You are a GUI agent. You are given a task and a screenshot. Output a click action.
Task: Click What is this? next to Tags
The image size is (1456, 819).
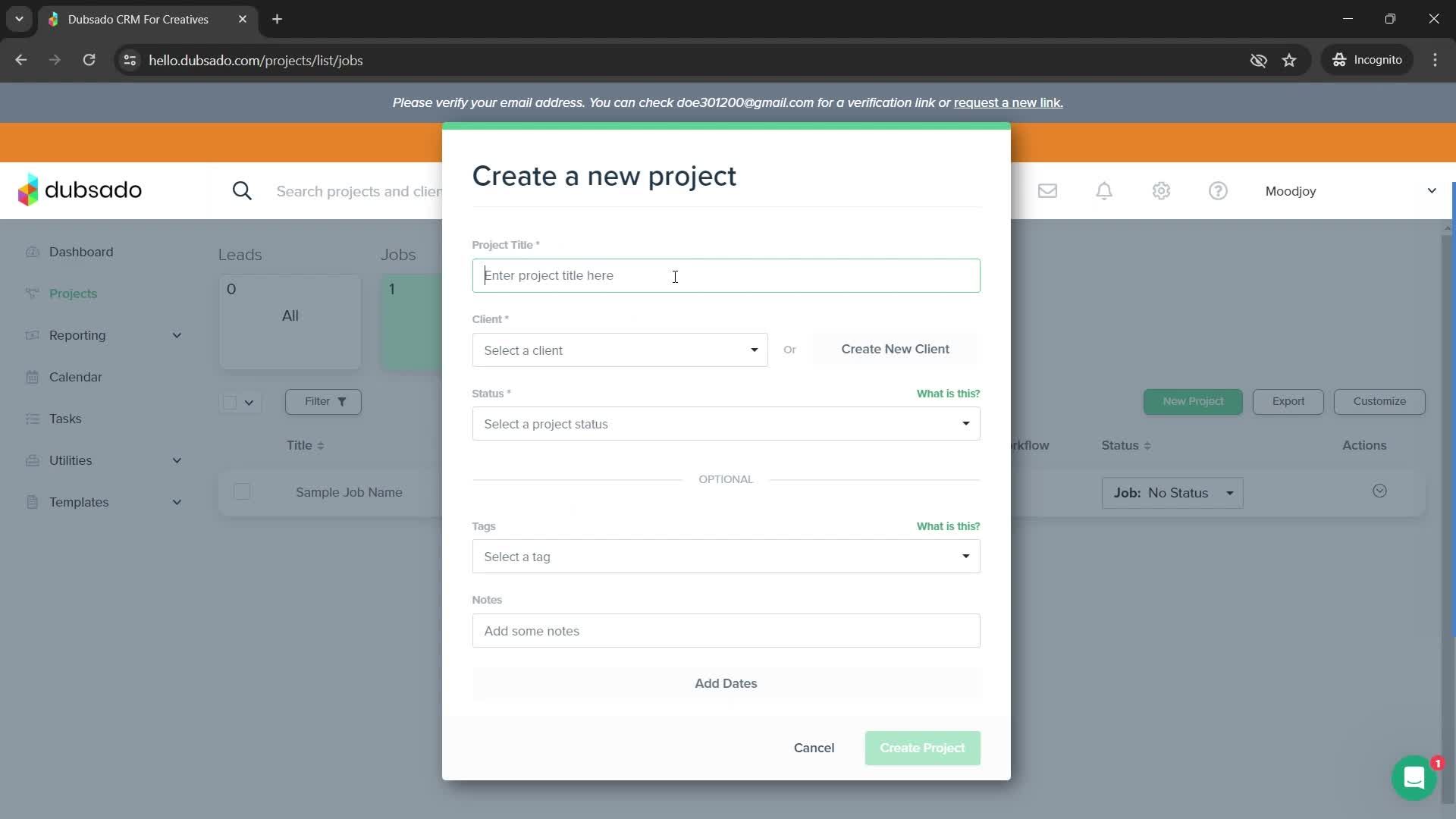click(948, 526)
